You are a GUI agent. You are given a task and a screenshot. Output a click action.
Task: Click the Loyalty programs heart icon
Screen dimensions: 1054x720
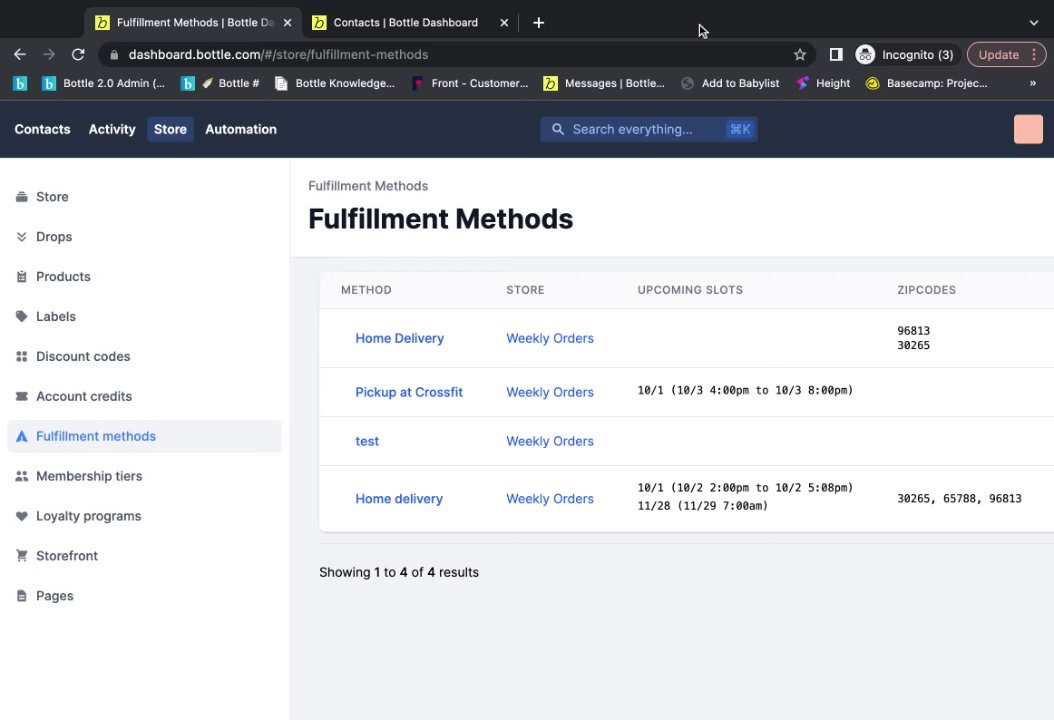pos(22,517)
